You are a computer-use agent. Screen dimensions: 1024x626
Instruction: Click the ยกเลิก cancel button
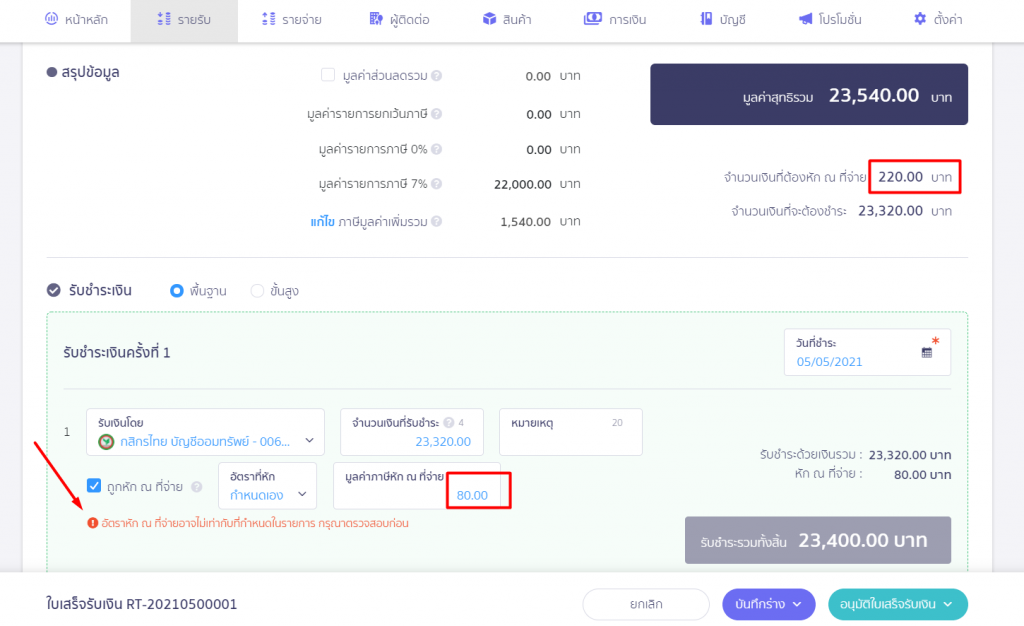coord(646,604)
